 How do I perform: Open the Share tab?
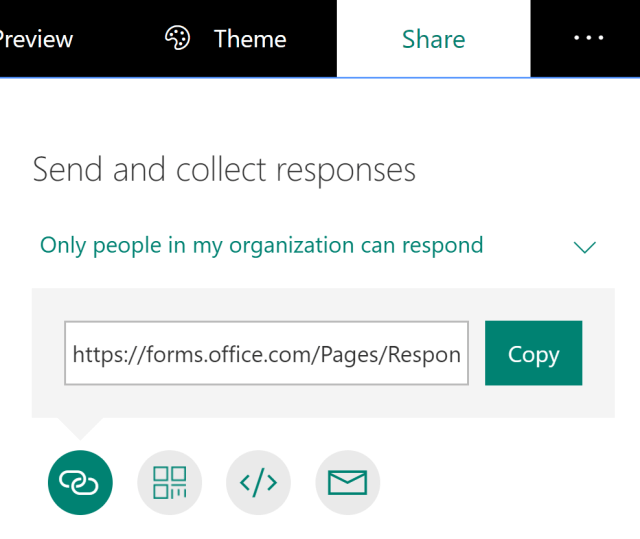click(433, 39)
